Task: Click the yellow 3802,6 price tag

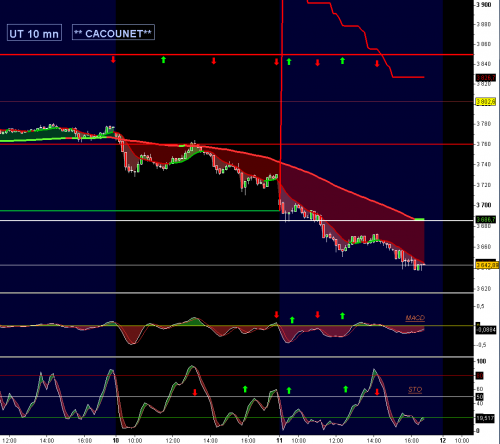Action: click(486, 102)
